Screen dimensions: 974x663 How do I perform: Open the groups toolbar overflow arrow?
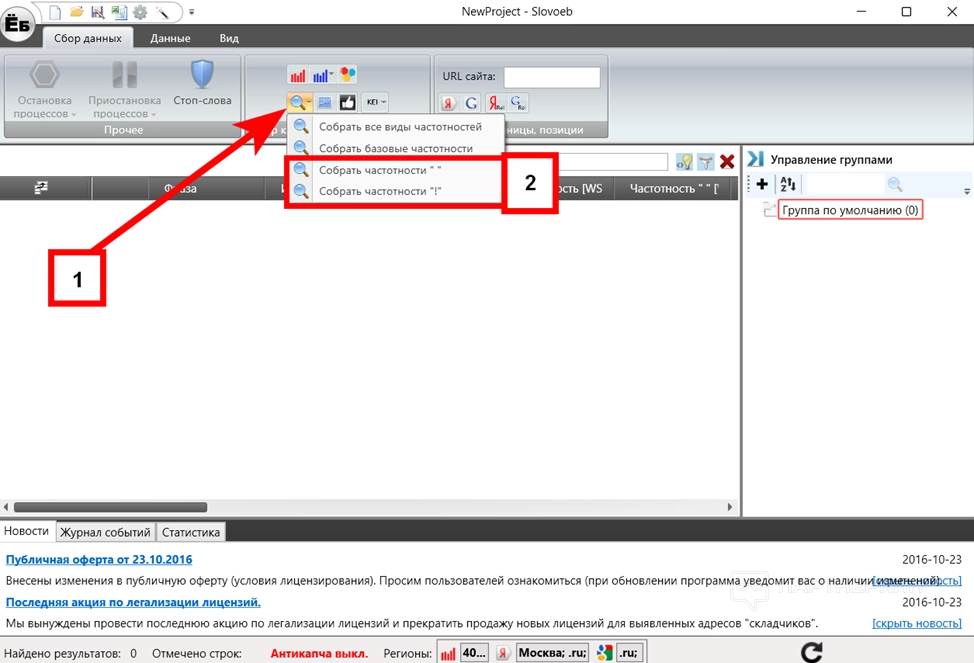(967, 191)
